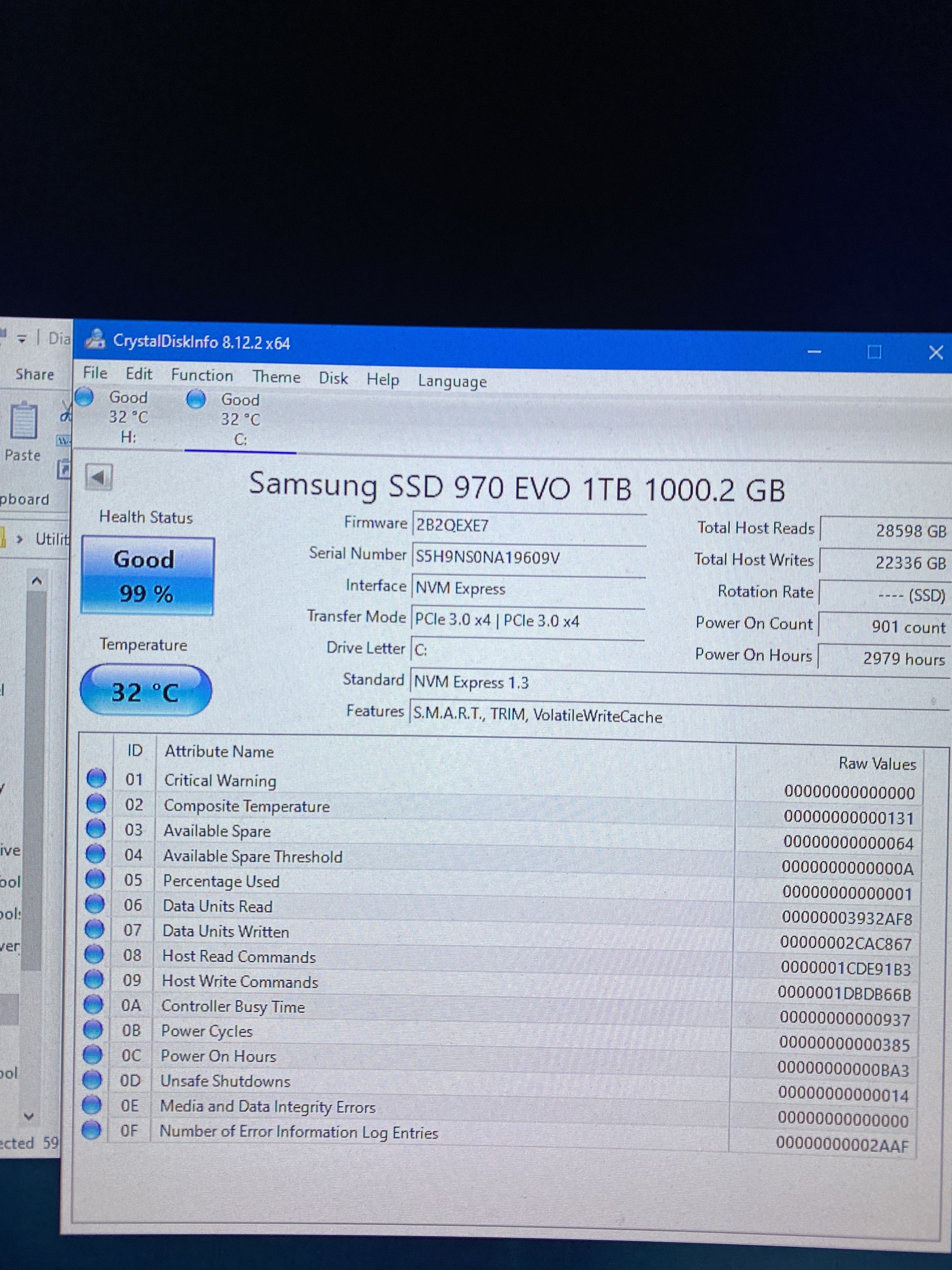Click the blue health dot on the C: tab
This screenshot has width=952, height=1270.
click(196, 399)
